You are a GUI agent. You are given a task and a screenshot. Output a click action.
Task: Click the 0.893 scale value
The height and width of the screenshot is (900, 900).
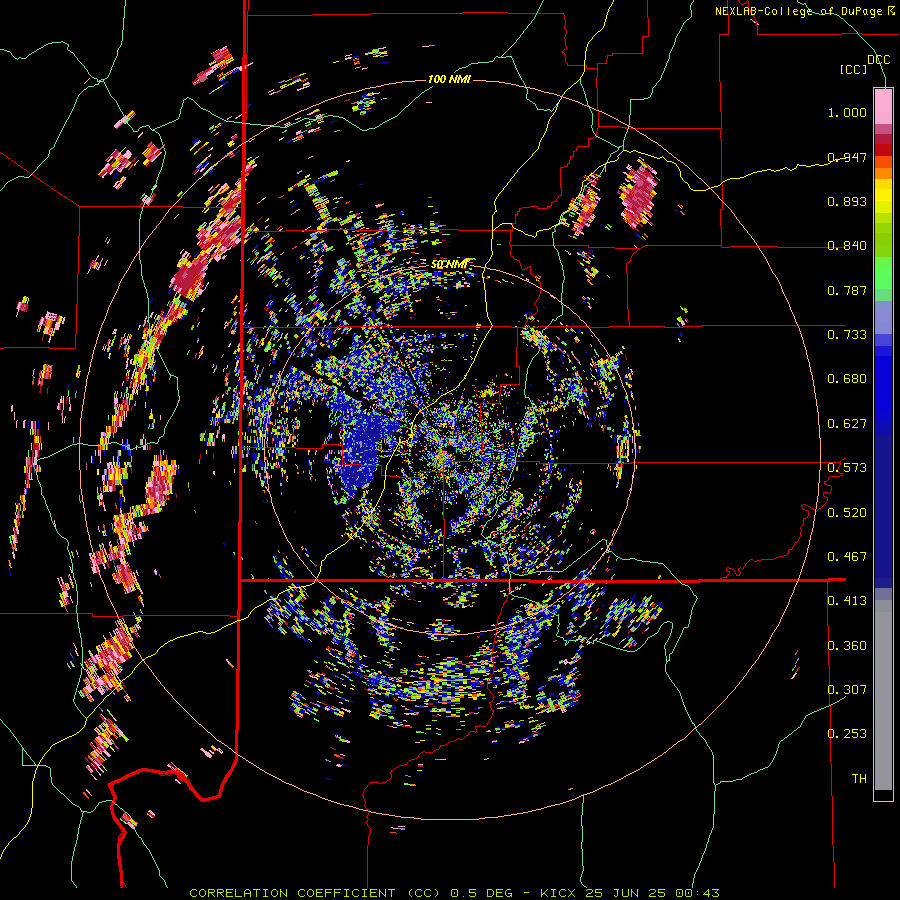point(847,201)
